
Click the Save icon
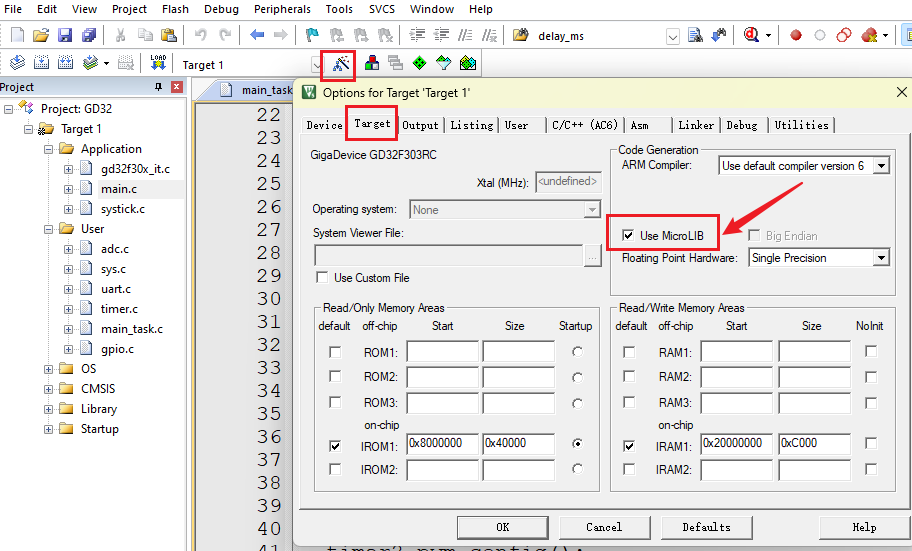click(x=65, y=35)
